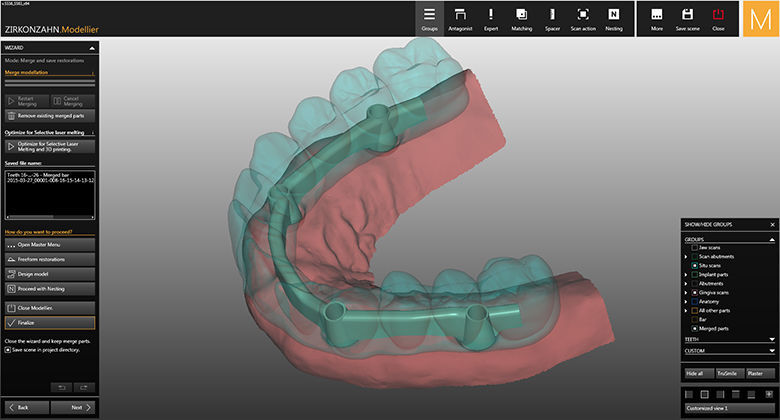Toggle Bar group visibility checkbox
The image size is (780, 420).
[695, 319]
